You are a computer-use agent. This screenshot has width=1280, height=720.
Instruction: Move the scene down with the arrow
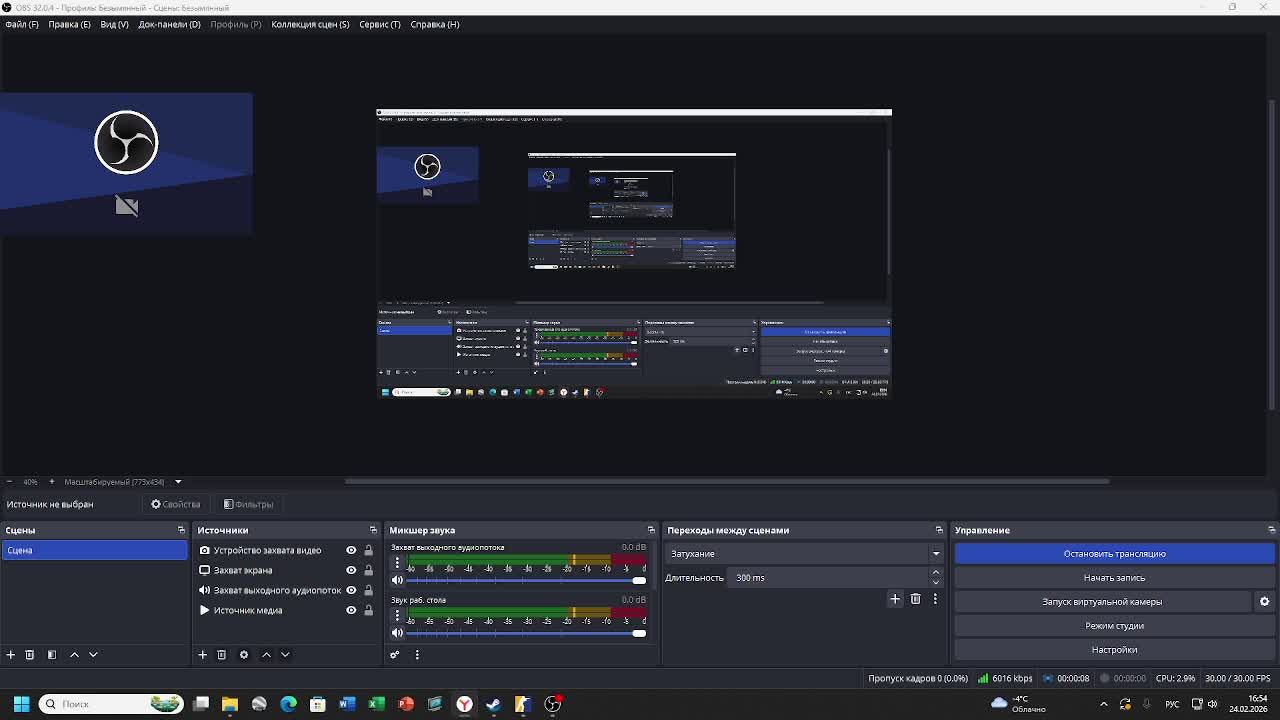93,655
